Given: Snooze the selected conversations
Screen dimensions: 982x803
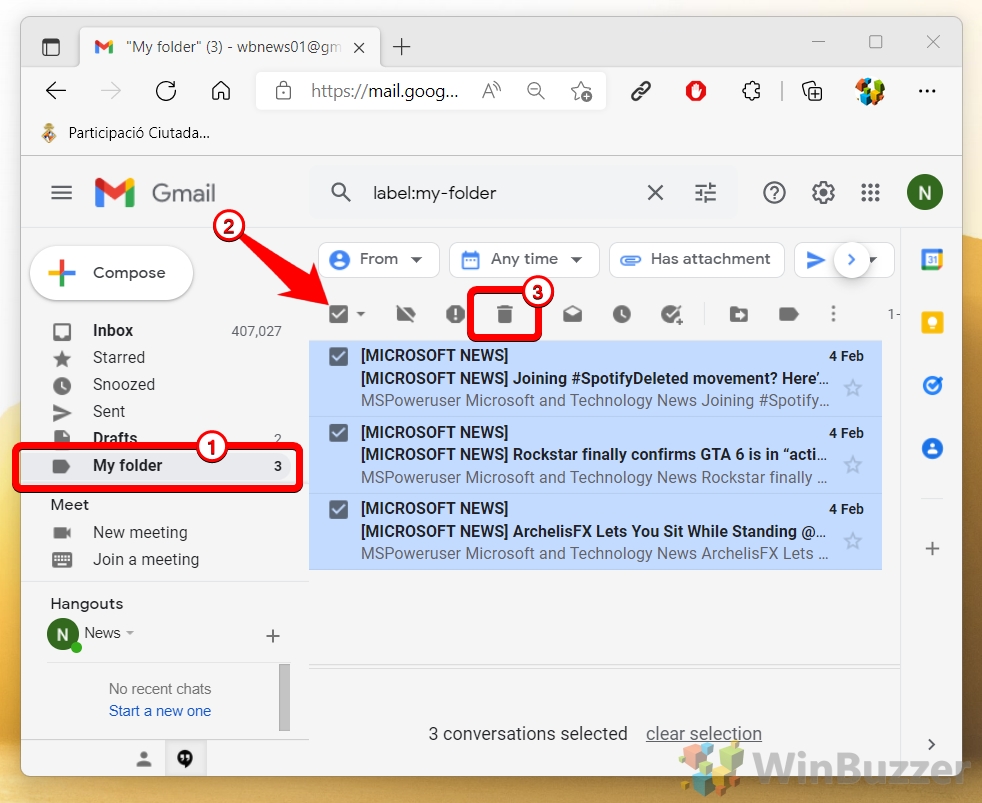Looking at the screenshot, I should [x=622, y=313].
